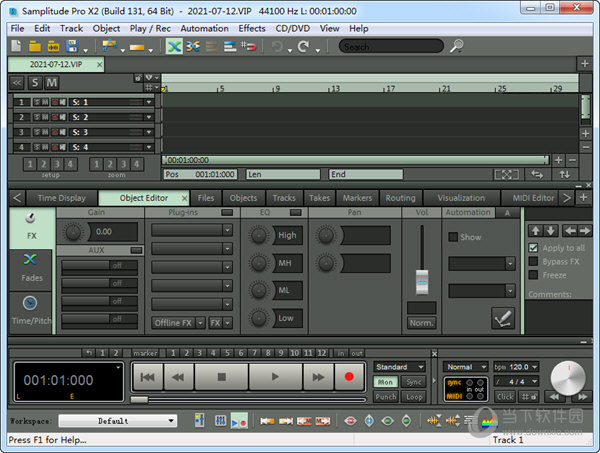The width and height of the screenshot is (600, 453).
Task: Jump to start with the skip-back transport button
Action: 148,377
